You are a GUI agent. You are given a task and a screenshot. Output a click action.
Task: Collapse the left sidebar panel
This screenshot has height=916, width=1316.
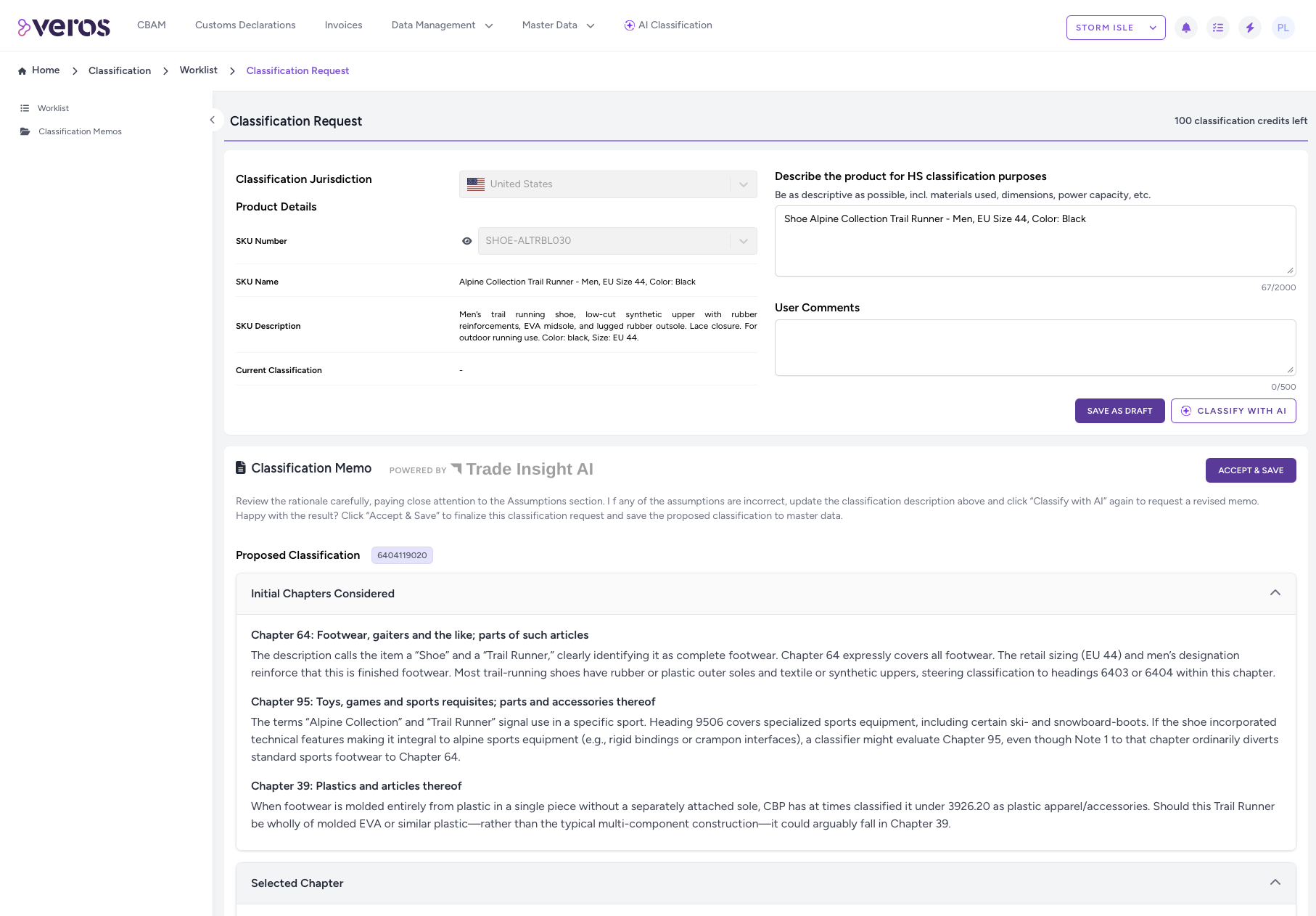(x=213, y=120)
